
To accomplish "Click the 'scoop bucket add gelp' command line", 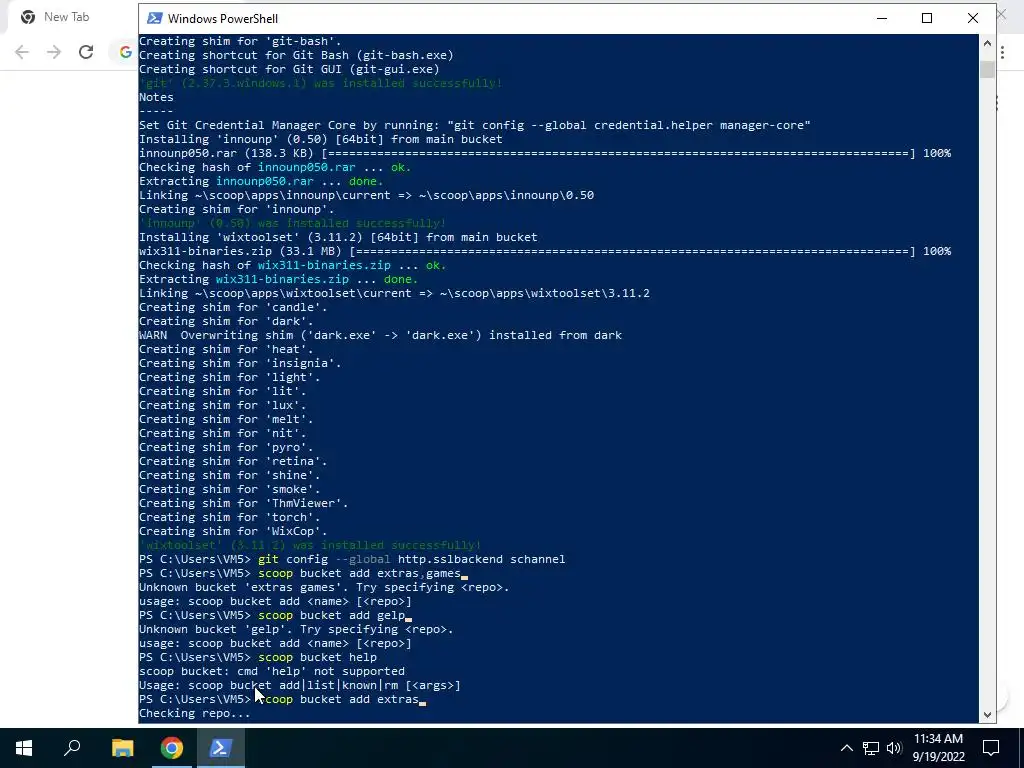I will tap(274, 615).
